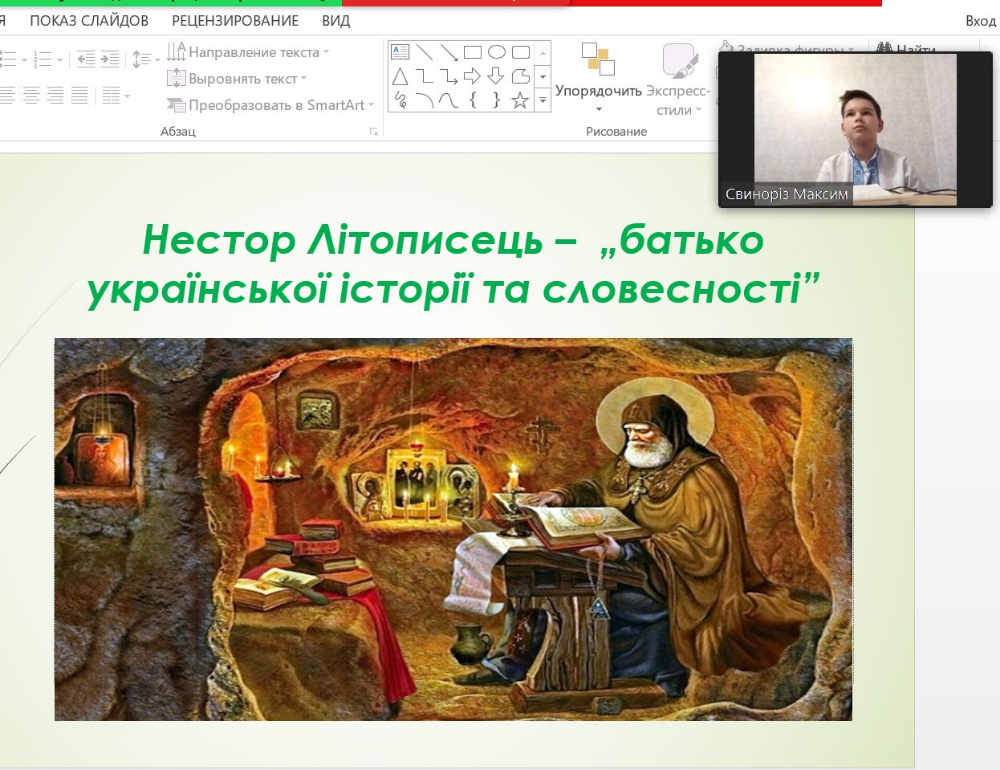
Task: Choose the right arrow shape
Action: 472,77
